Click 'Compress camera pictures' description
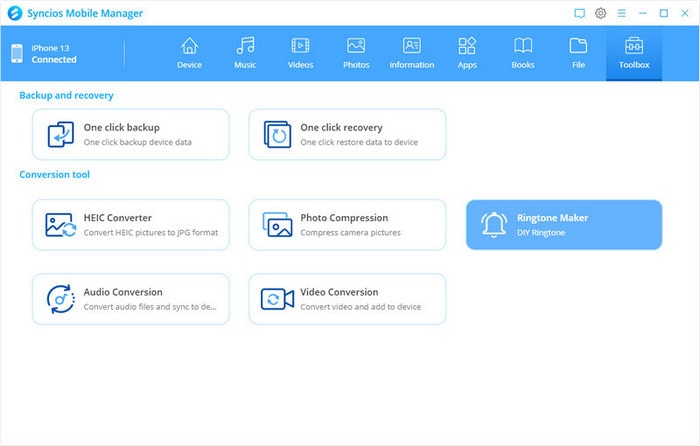Viewport: 700px width, 446px height. (x=350, y=233)
